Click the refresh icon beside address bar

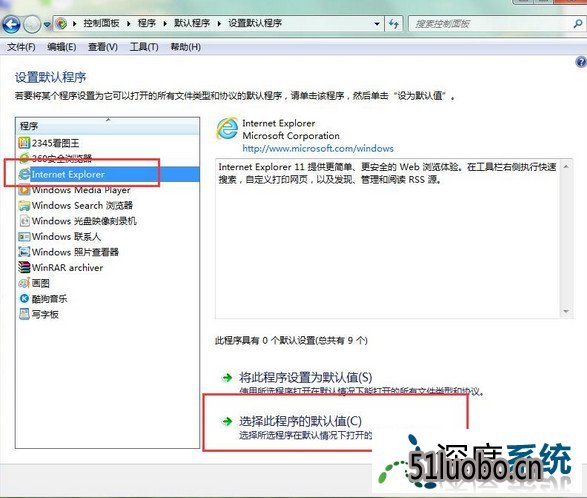click(x=393, y=24)
